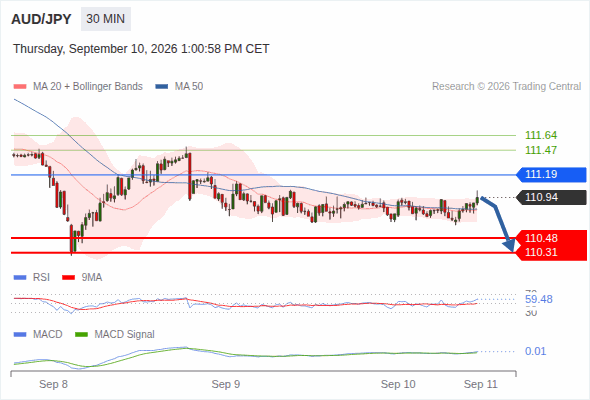Image resolution: width=590 pixels, height=400 pixels.
Task: Select the AUD/JPY pair title
Action: pyautogui.click(x=41, y=19)
